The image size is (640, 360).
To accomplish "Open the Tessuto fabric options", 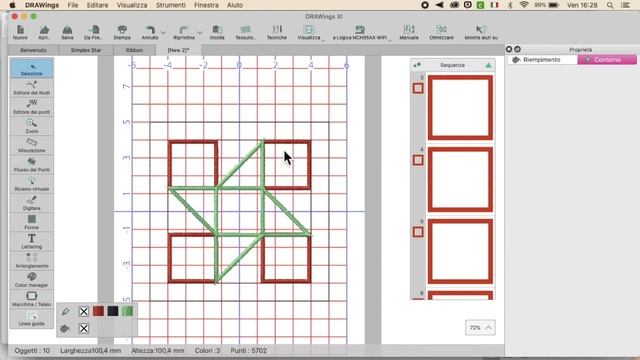I will point(245,32).
